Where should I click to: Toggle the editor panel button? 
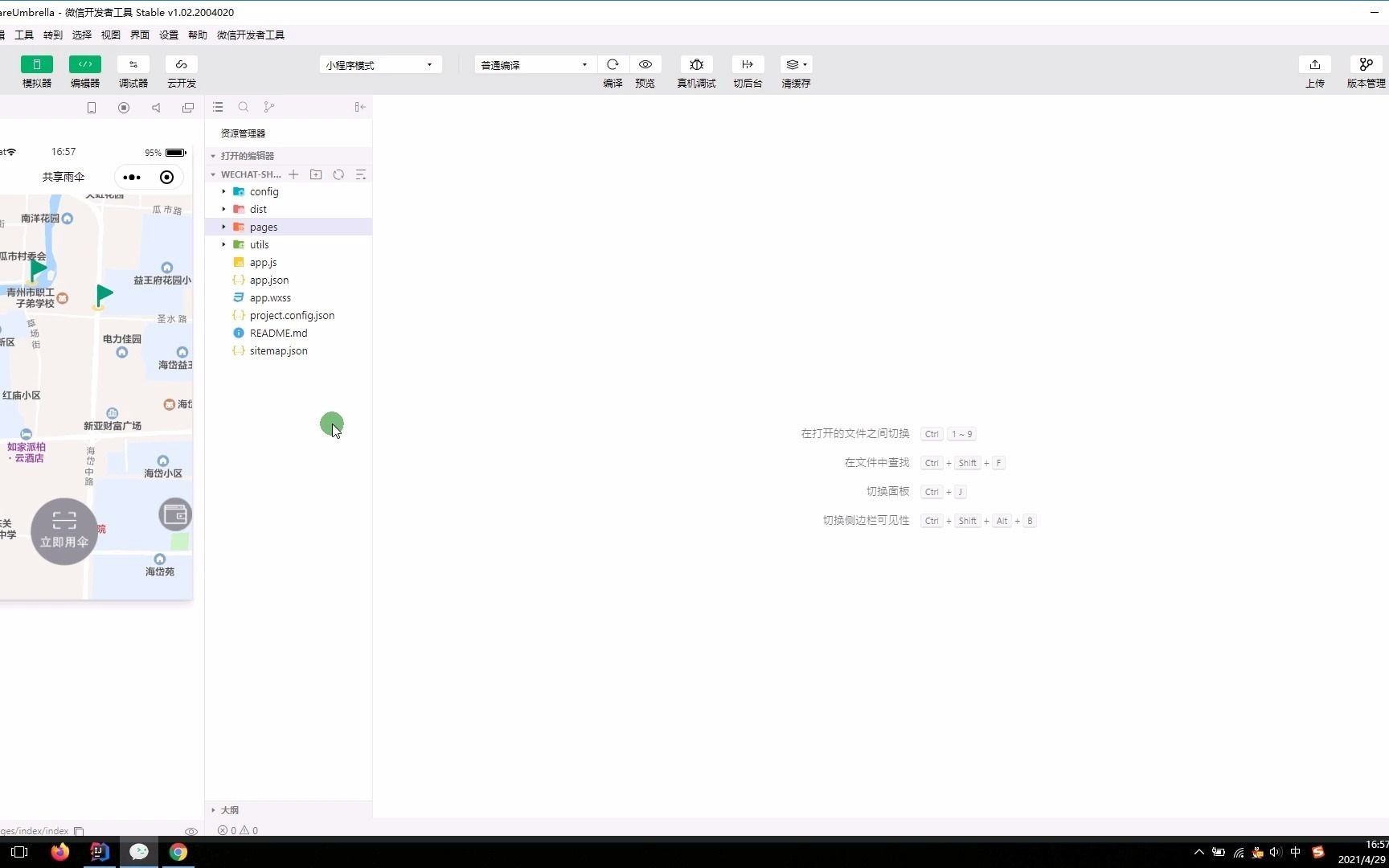[85, 64]
